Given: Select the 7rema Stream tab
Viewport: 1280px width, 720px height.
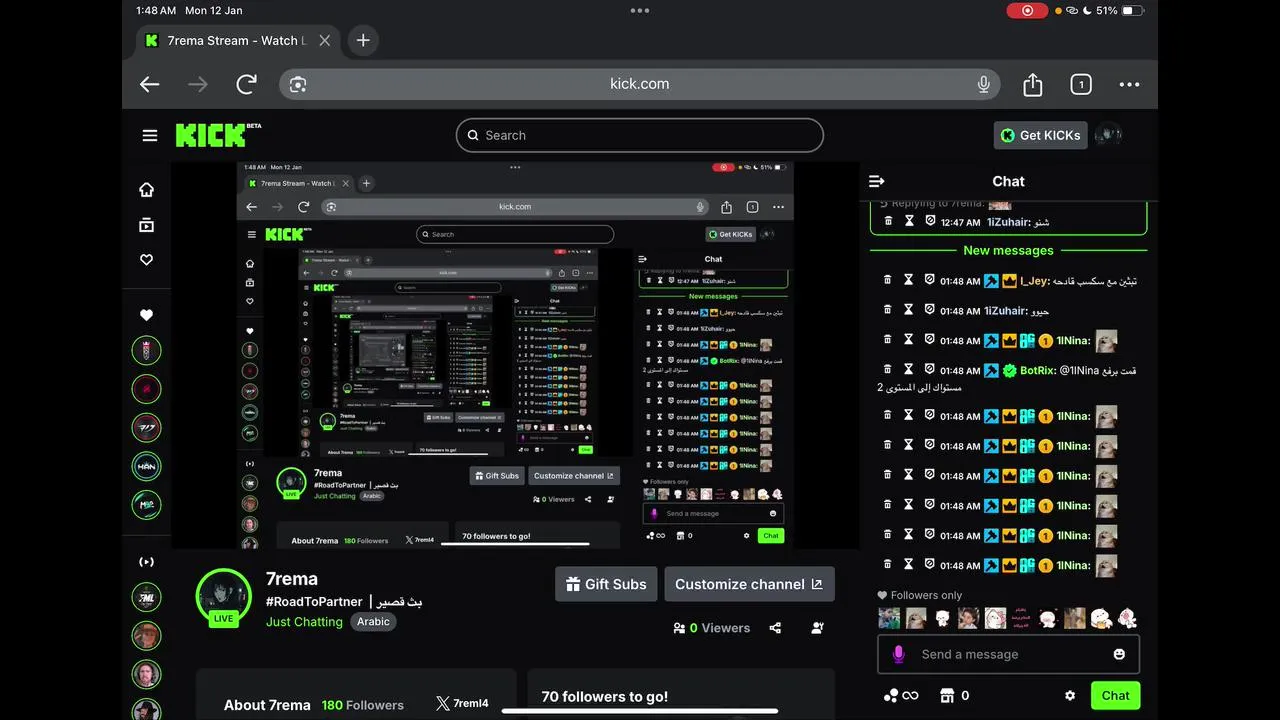Looking at the screenshot, I should click(237, 41).
